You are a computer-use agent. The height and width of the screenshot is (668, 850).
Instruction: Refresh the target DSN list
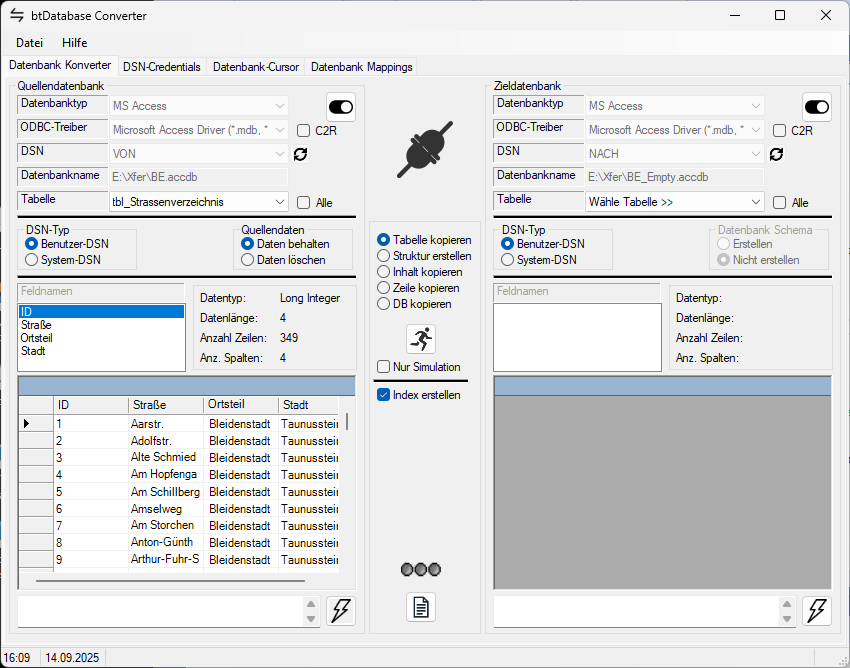click(776, 154)
